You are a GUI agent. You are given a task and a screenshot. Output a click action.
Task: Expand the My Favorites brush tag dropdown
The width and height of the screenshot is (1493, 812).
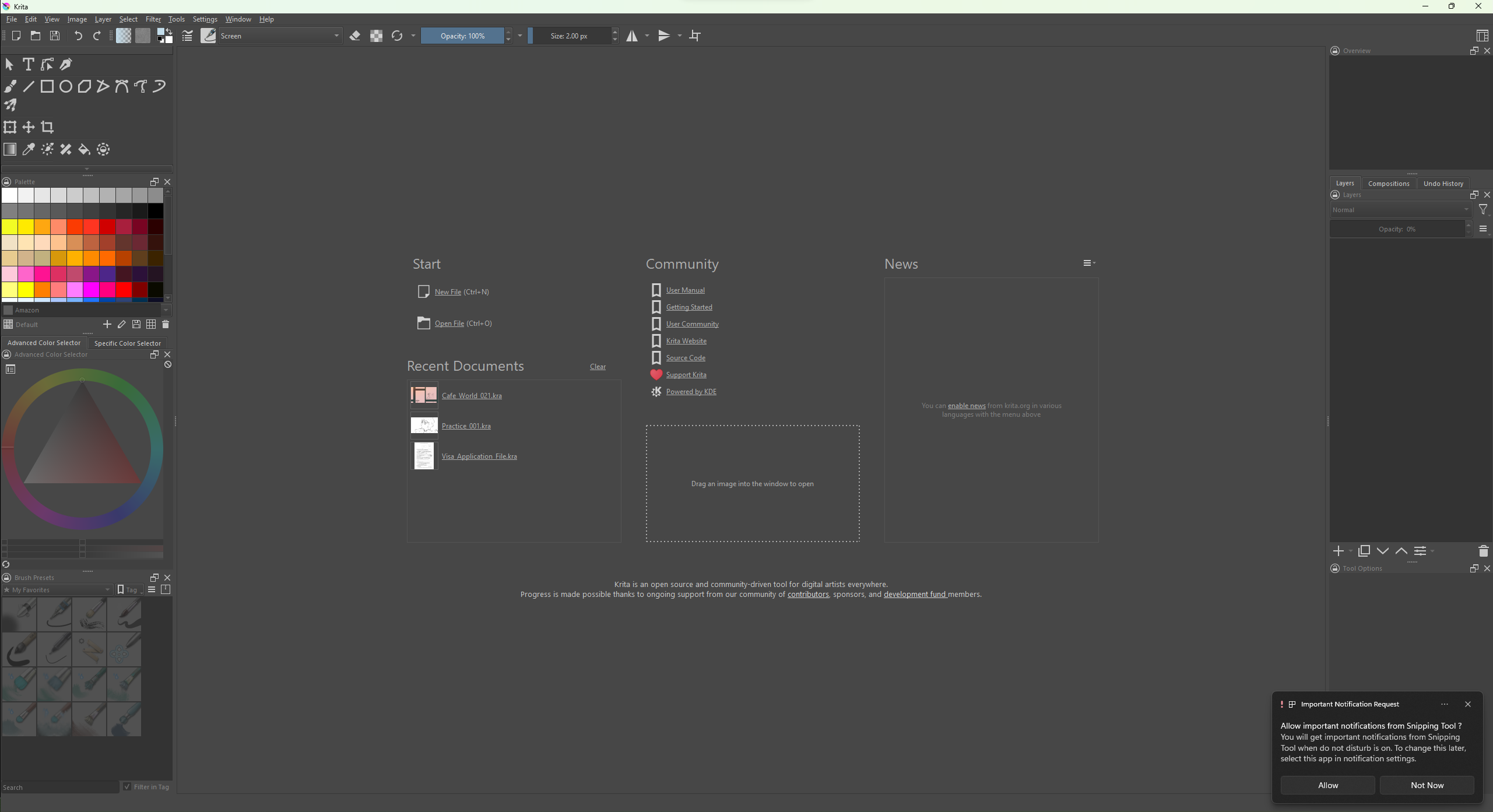[57, 590]
